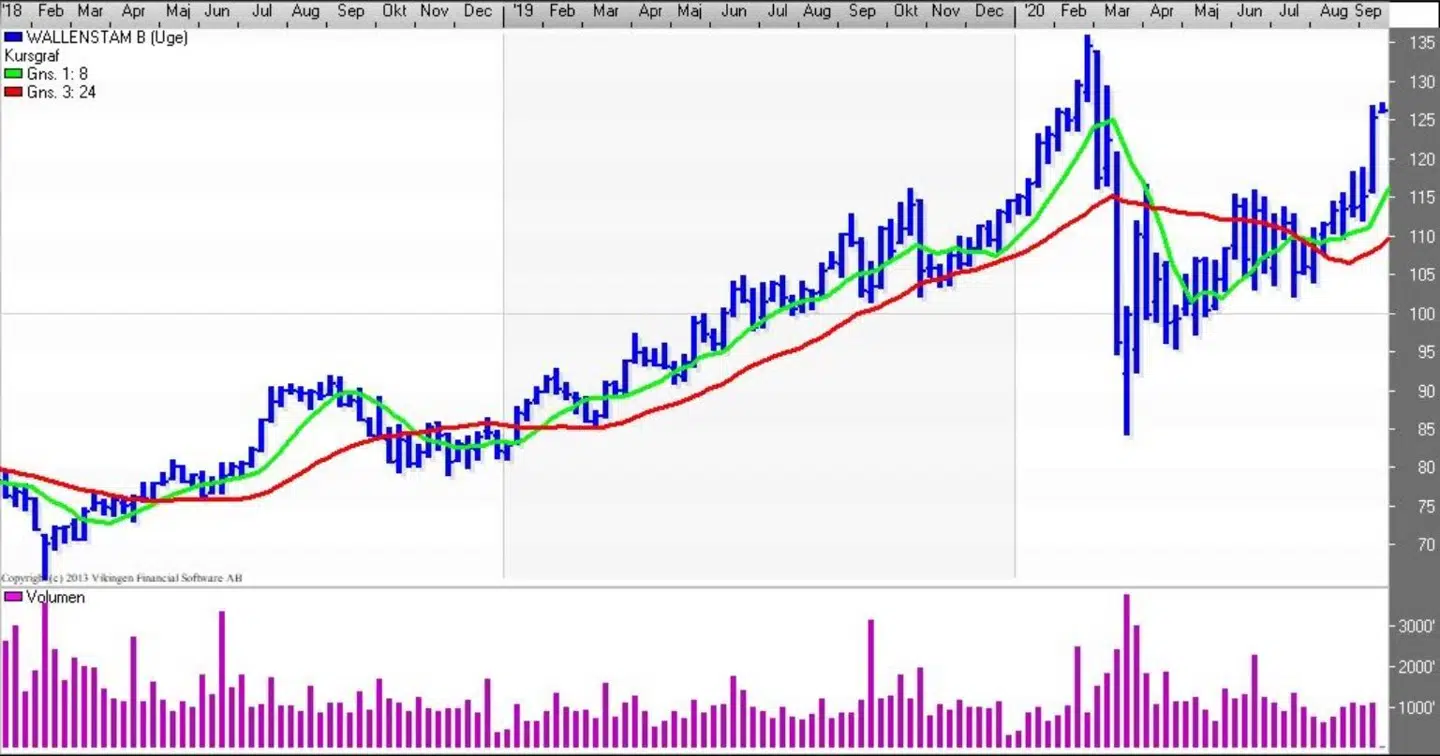Click the 70 price level on the axis

1422,545
